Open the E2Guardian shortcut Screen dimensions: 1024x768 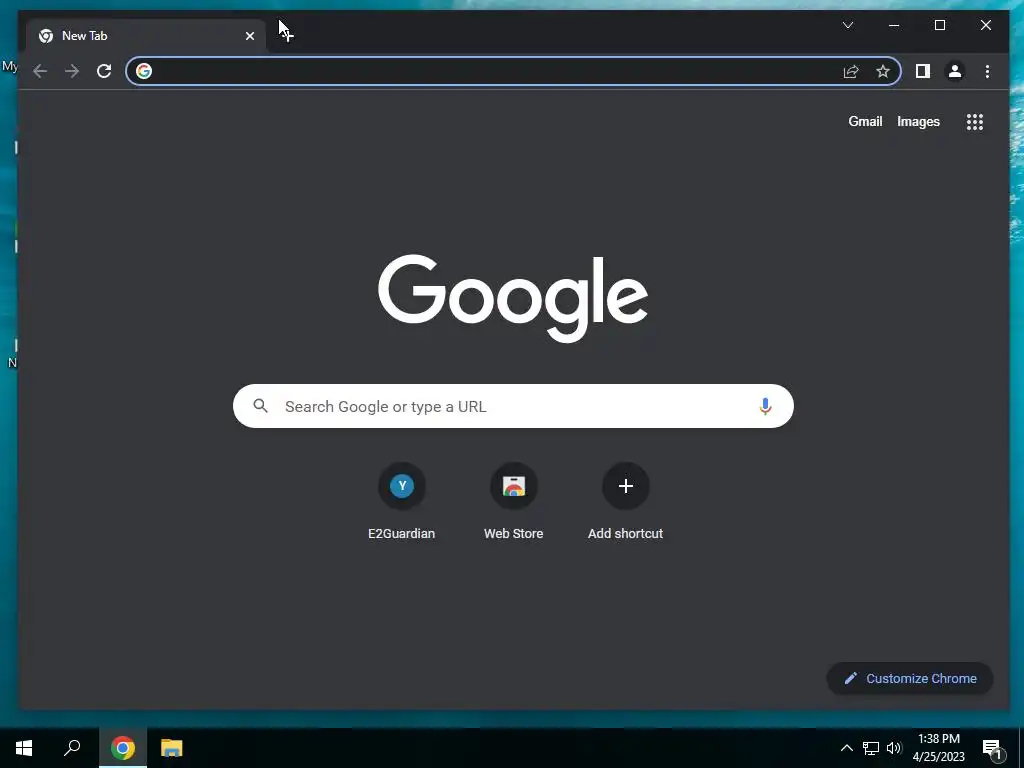tap(402, 501)
